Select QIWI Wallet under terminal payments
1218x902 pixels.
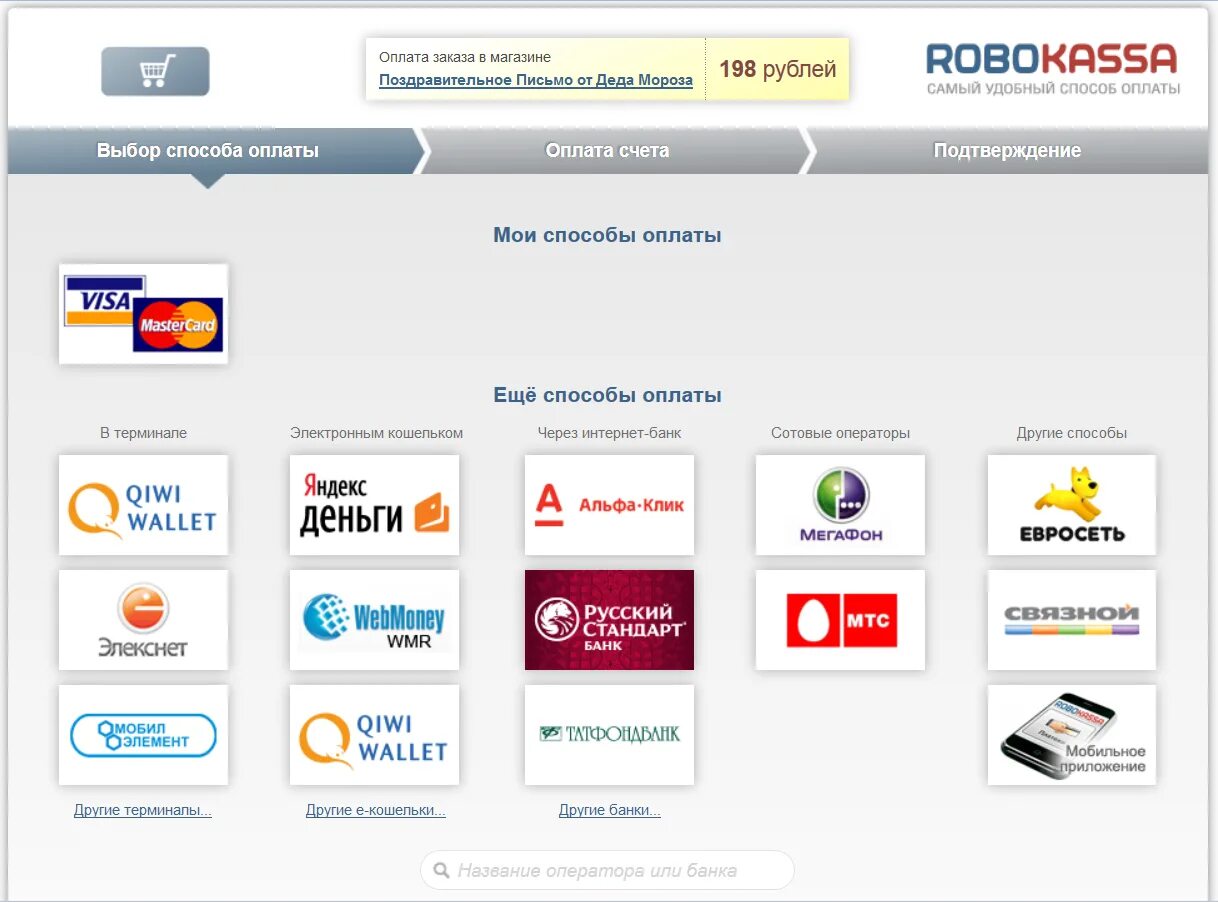click(143, 505)
